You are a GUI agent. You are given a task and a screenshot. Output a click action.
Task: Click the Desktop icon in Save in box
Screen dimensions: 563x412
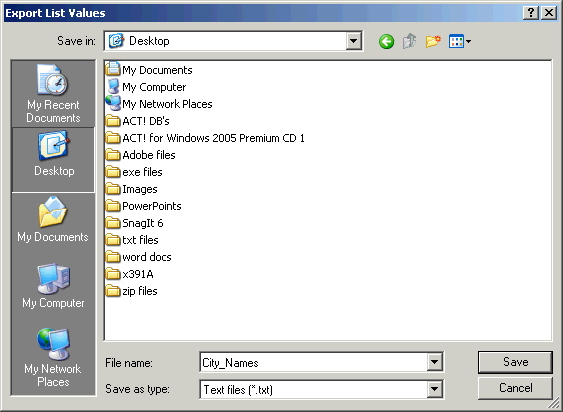pyautogui.click(x=116, y=41)
